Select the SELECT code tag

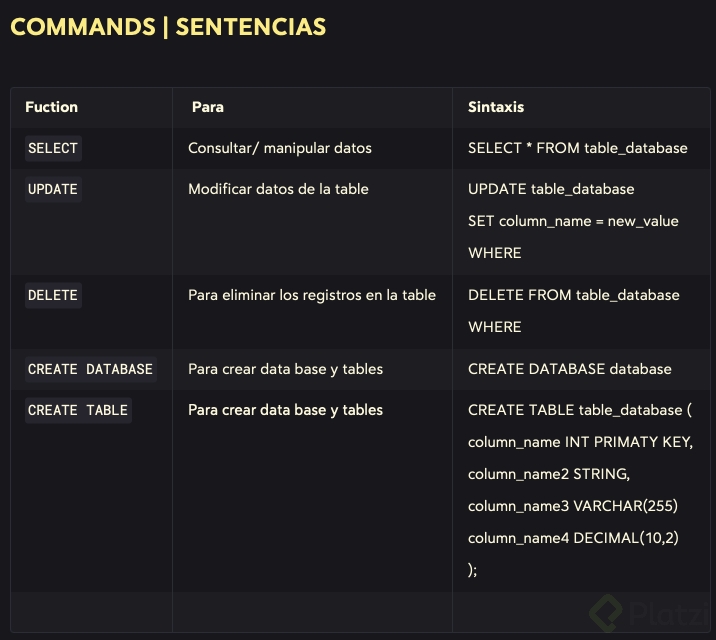53,148
